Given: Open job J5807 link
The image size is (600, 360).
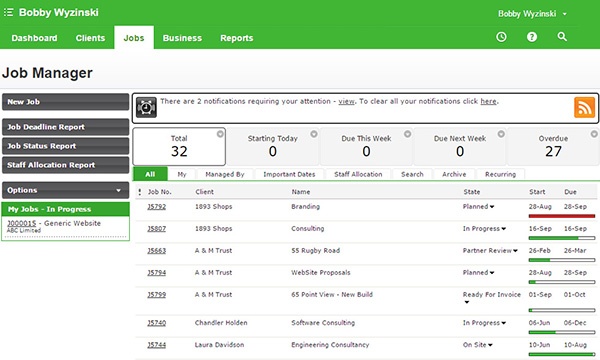Looking at the screenshot, I should (157, 229).
